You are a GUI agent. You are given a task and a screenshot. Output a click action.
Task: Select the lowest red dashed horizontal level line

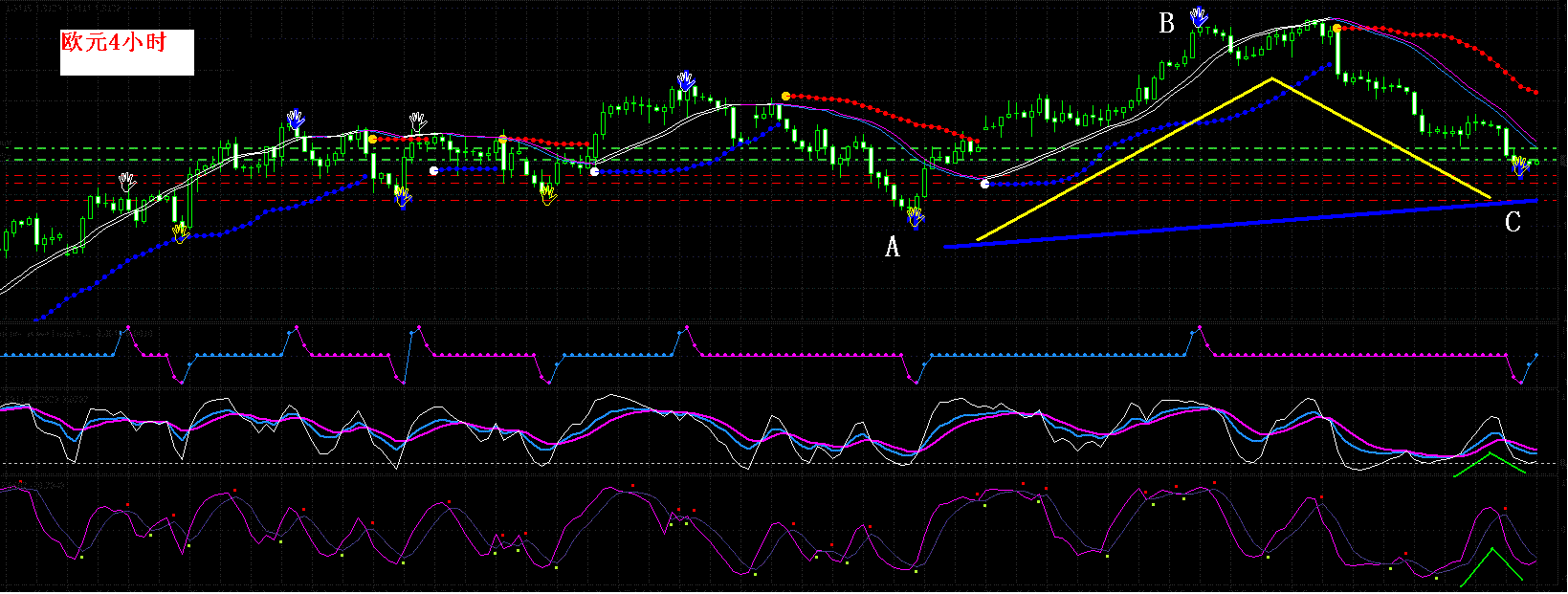point(784,200)
